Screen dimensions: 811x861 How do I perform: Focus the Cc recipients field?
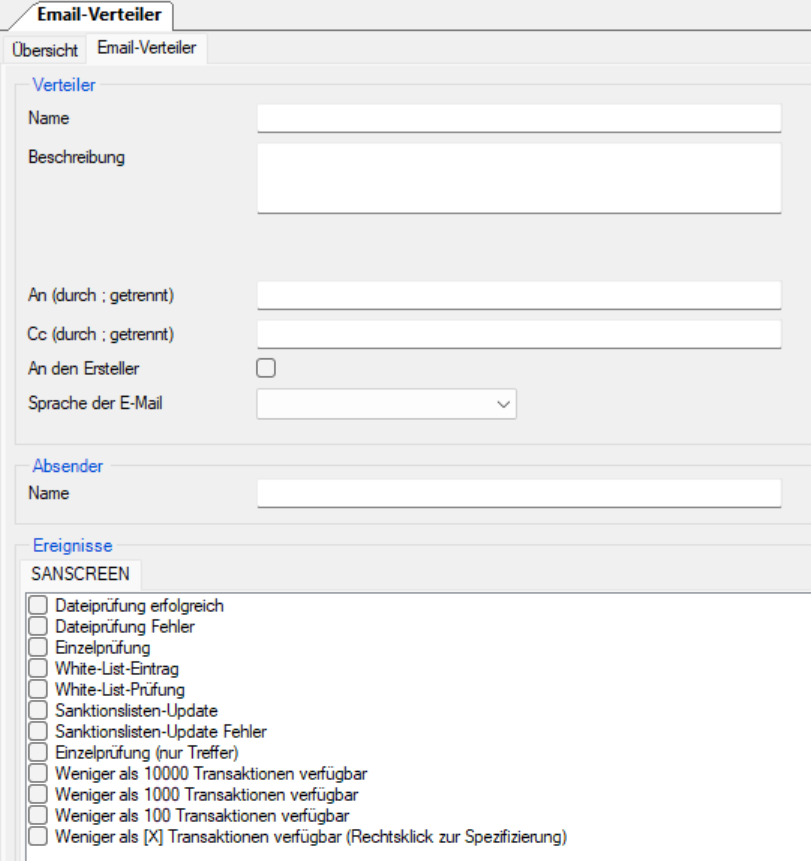pos(518,333)
